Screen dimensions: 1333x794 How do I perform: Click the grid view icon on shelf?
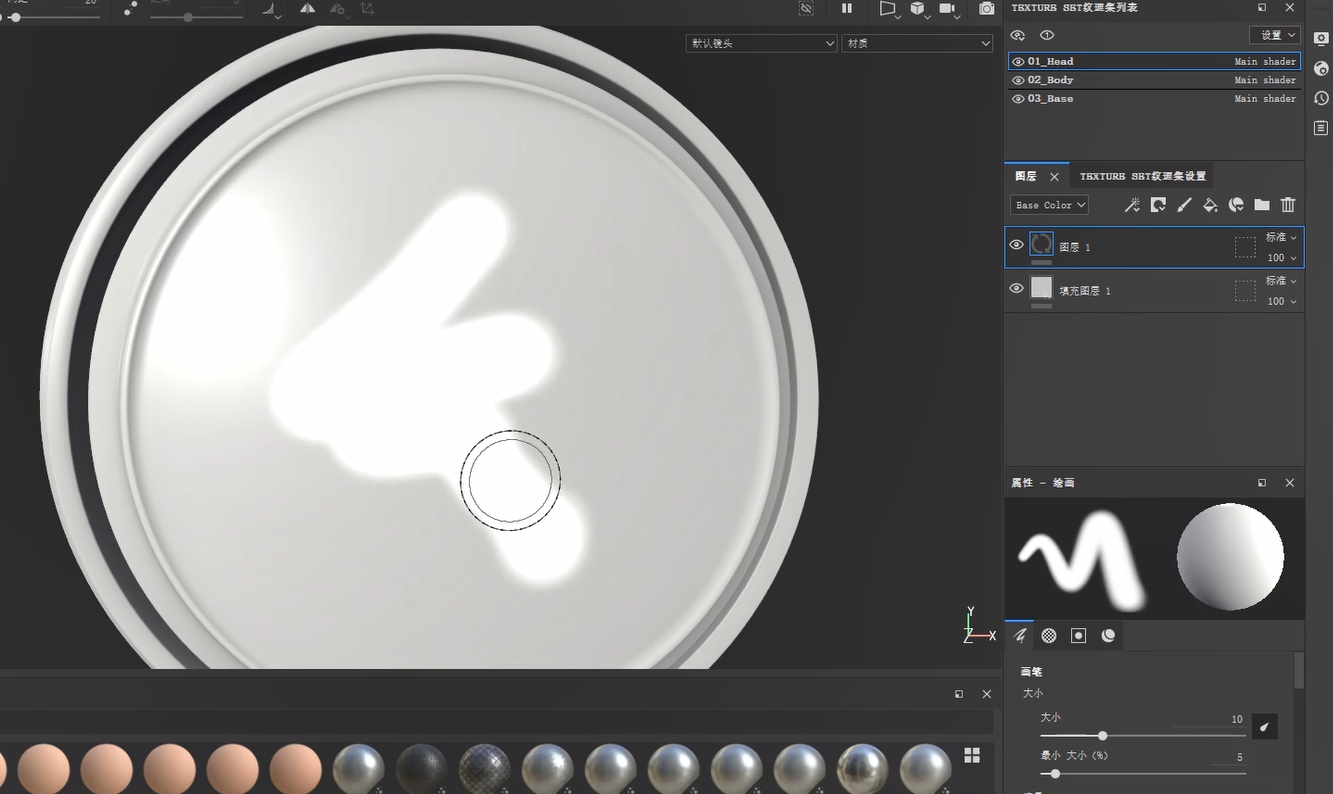972,755
